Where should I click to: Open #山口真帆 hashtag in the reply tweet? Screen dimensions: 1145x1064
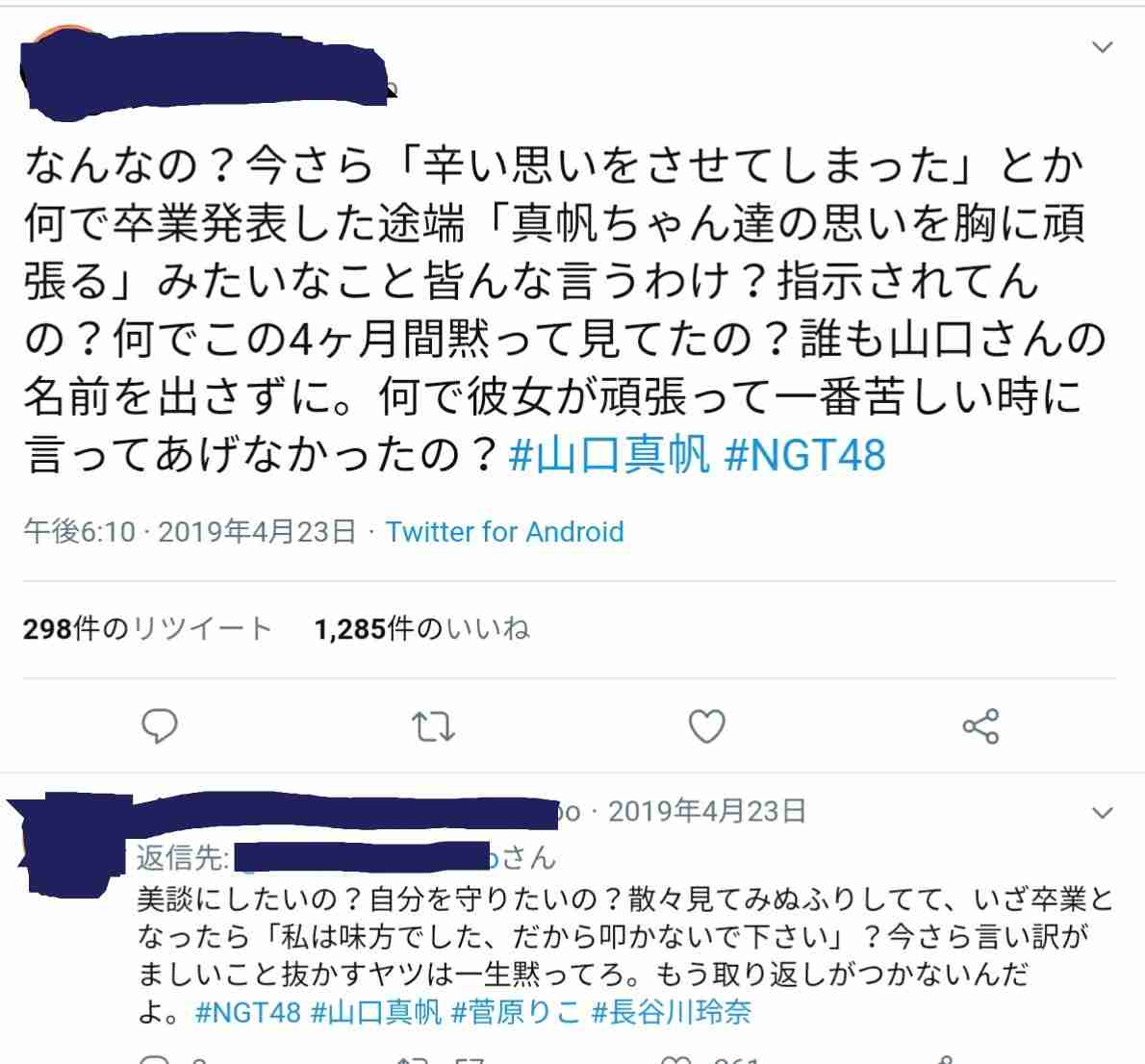pos(376,1012)
